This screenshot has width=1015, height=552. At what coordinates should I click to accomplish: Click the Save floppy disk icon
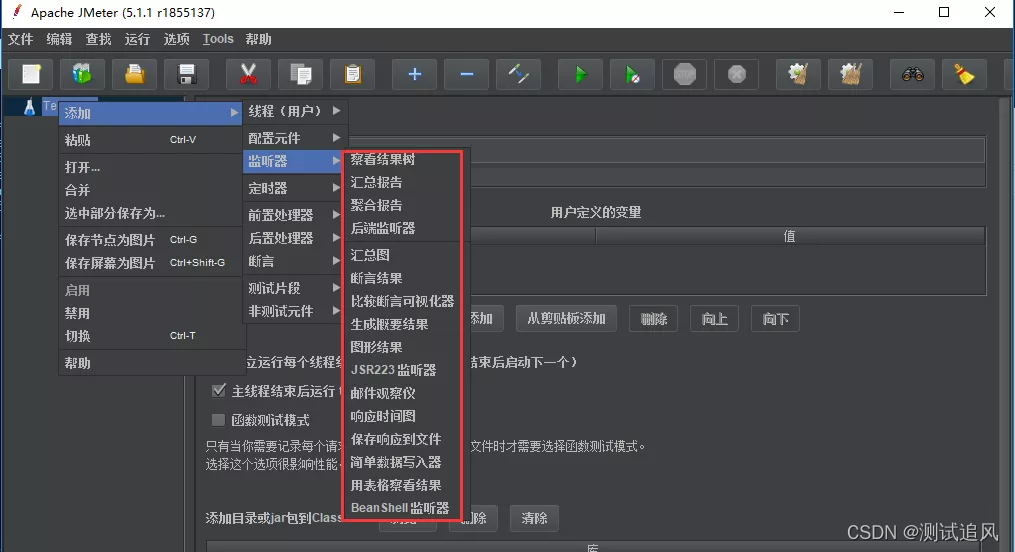tap(186, 74)
